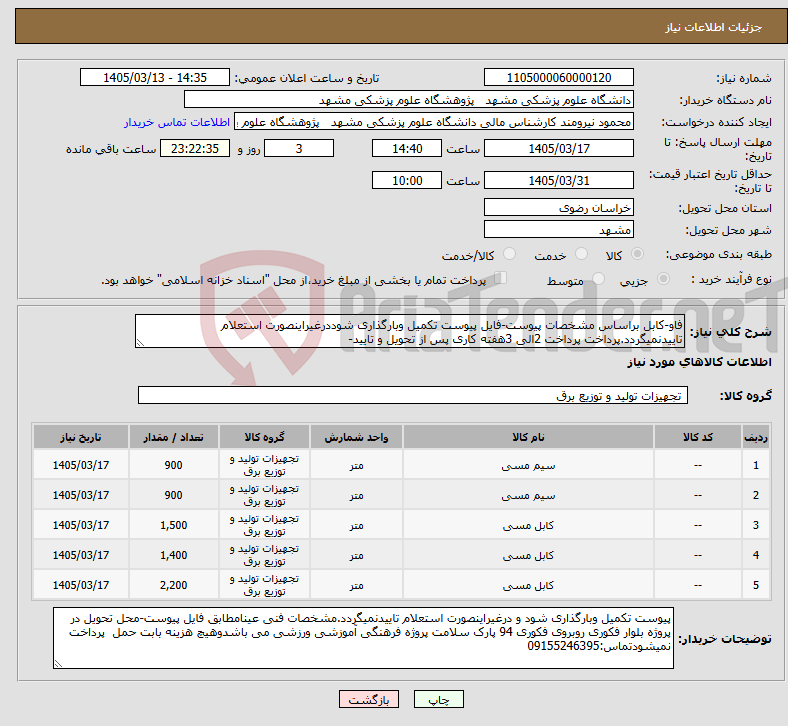Click the واحد شمارش column header
This screenshot has height=726, width=788.
pos(356,437)
